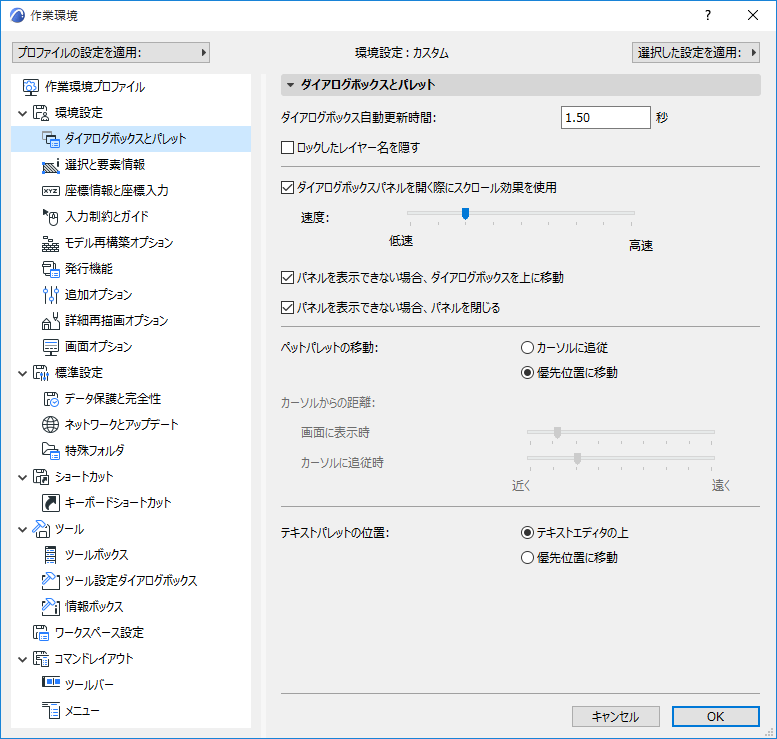This screenshot has width=777, height=739.
Task: Collapse the 環境設定 tree group
Action: point(22,114)
